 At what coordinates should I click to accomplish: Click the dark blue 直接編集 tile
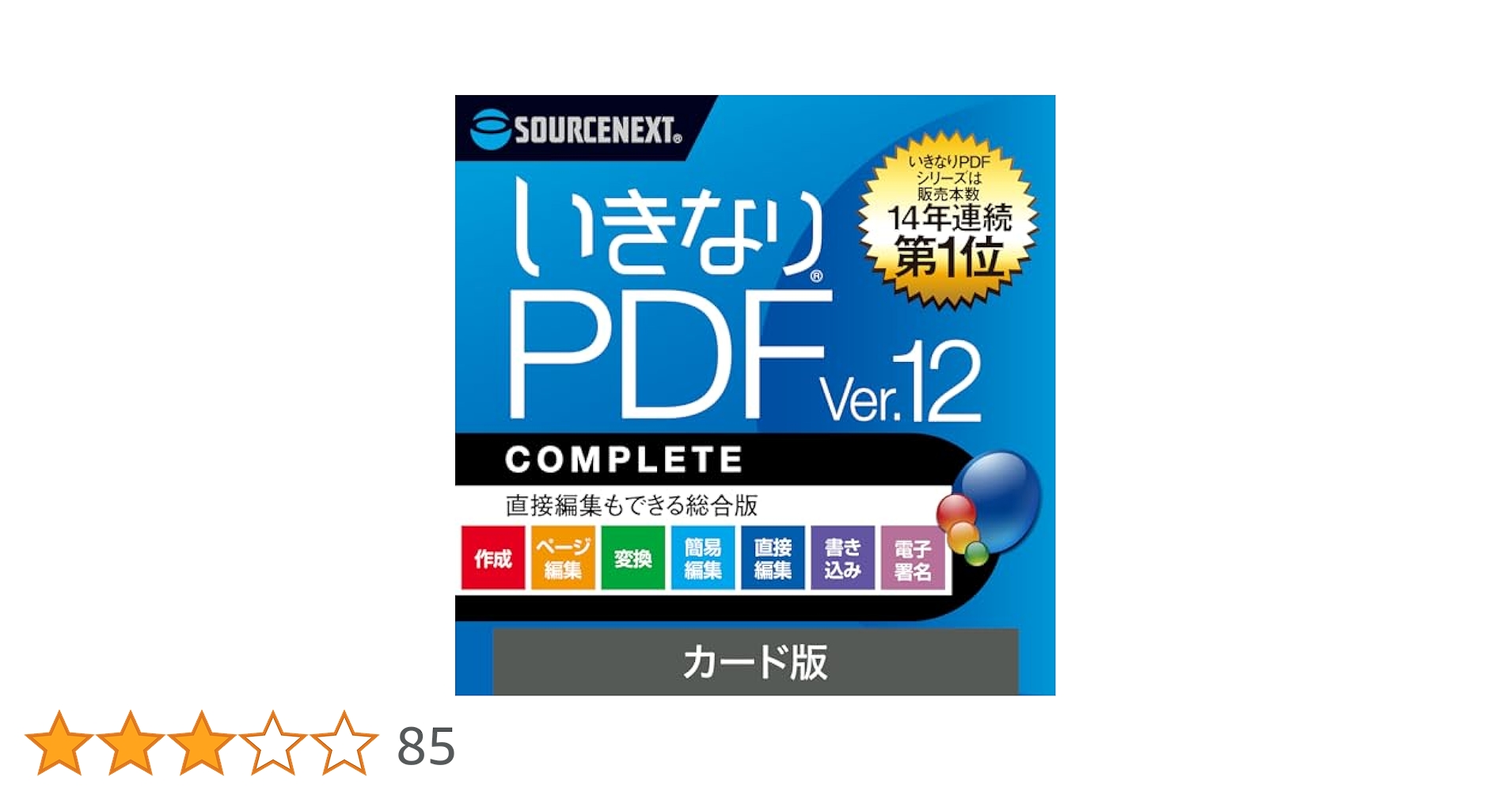(773, 558)
